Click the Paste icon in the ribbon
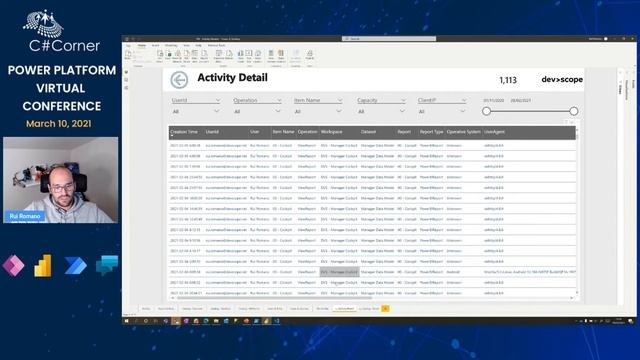The width and height of the screenshot is (640, 360). (x=128, y=55)
